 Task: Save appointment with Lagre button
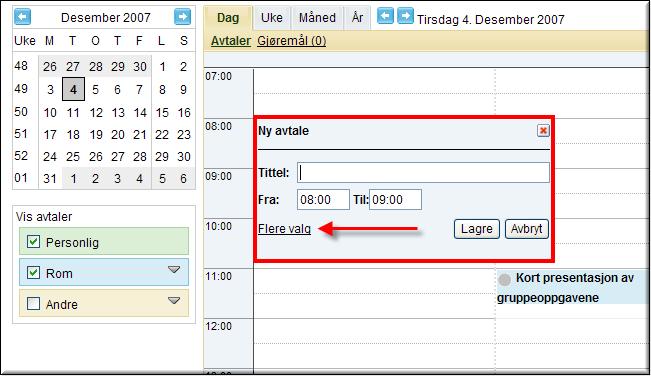477,229
